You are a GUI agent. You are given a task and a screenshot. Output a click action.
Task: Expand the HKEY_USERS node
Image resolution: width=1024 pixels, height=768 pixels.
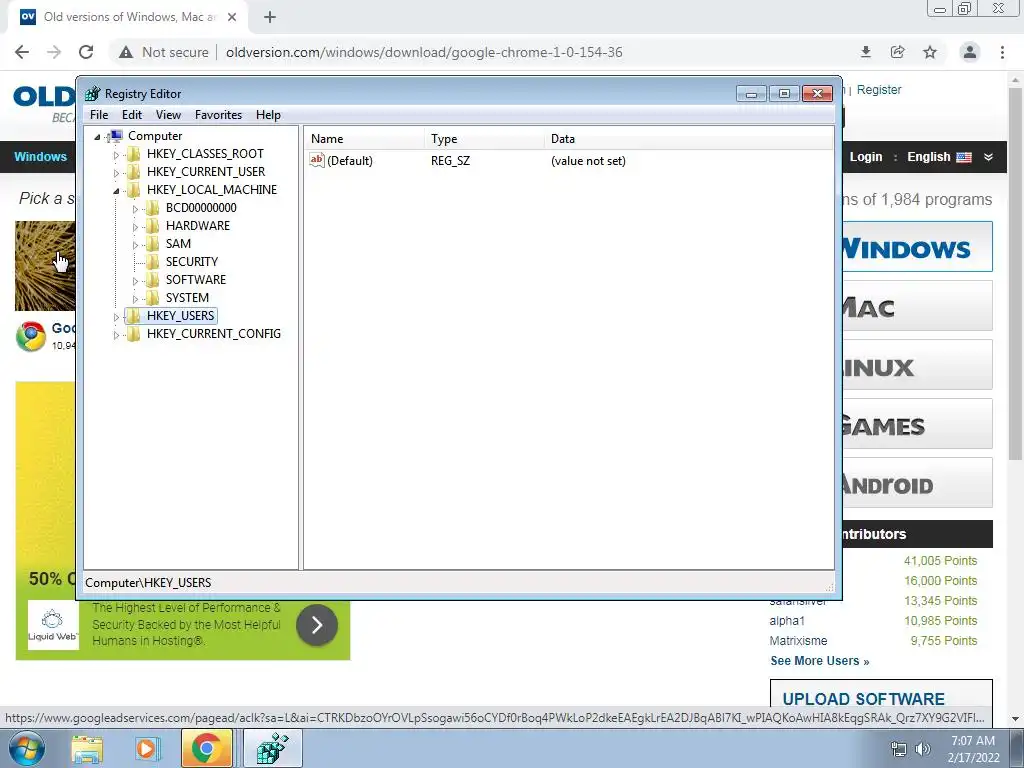(116, 316)
